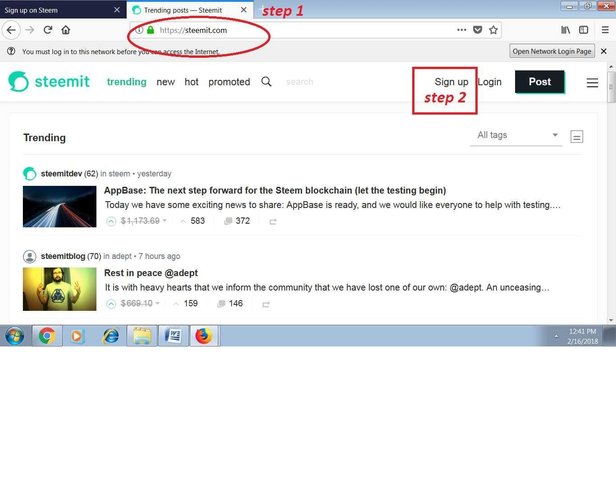
Task: Click the steemitdev avatar
Action: tap(29, 174)
